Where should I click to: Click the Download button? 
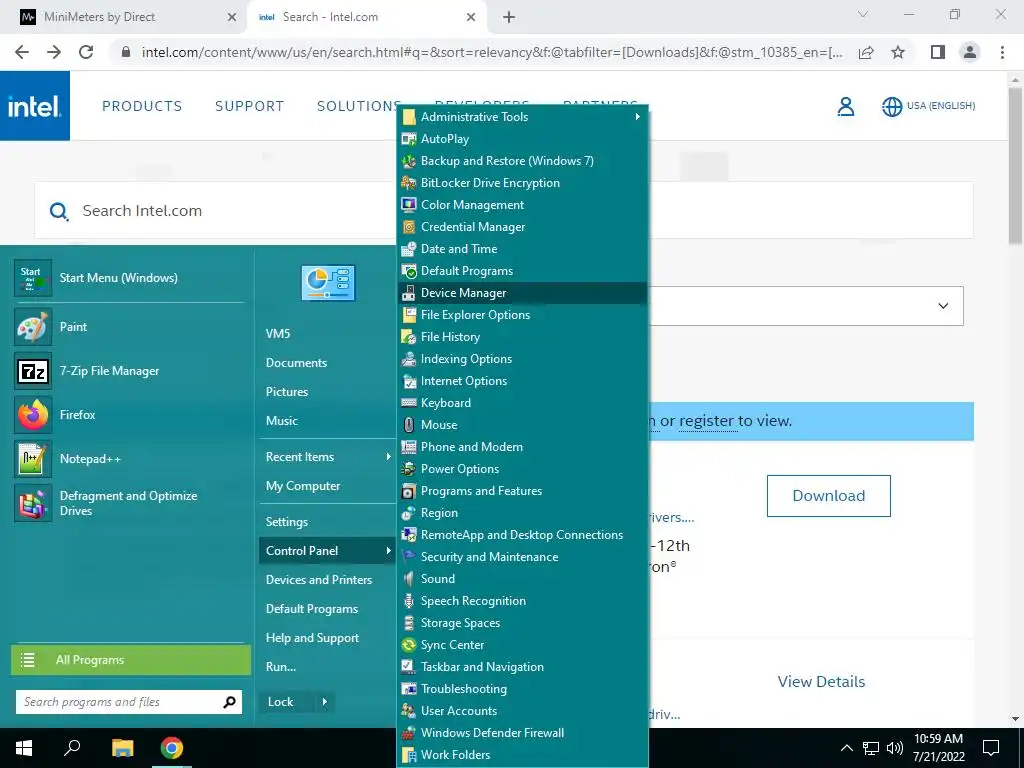pos(829,496)
